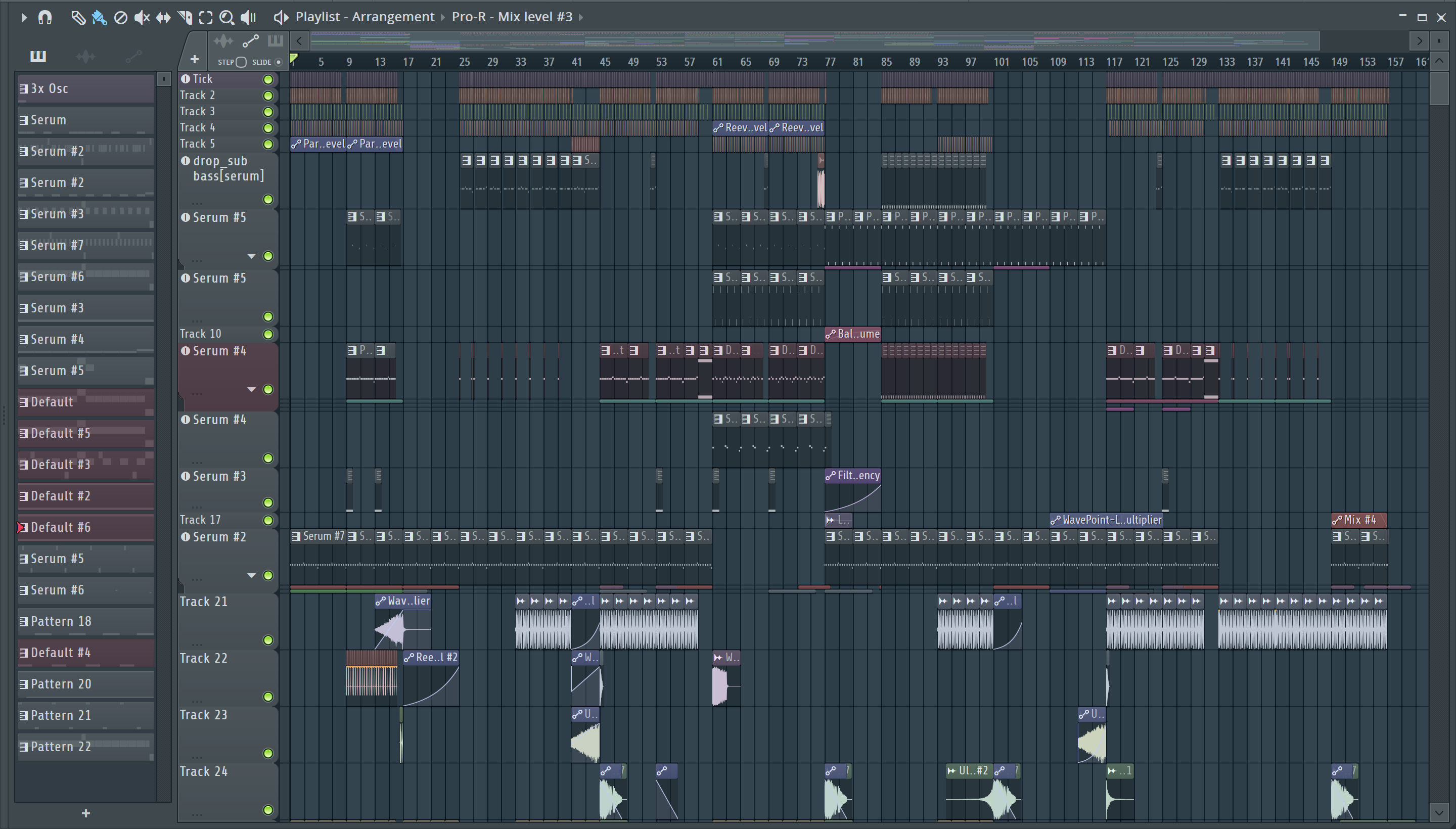
Task: Switch picker to Audio clips tab
Action: (x=85, y=56)
